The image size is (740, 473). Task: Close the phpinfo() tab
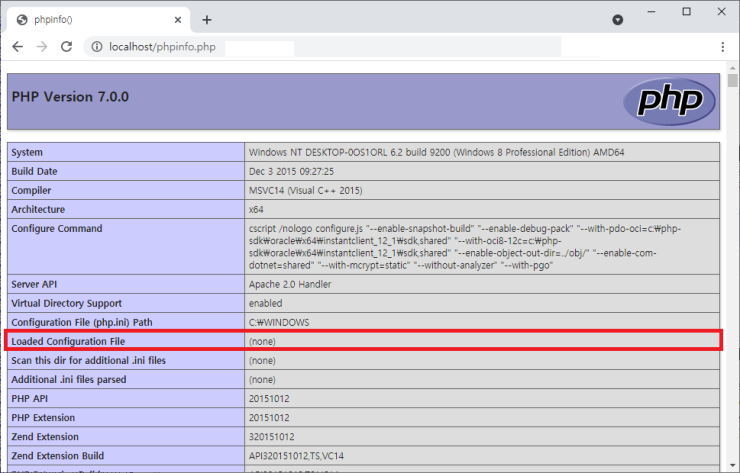coord(177,20)
